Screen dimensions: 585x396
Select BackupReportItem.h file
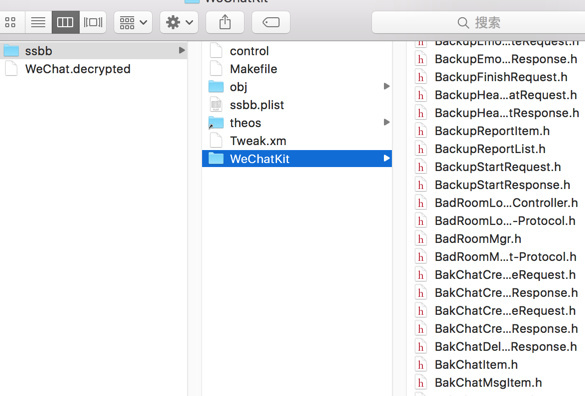(492, 131)
